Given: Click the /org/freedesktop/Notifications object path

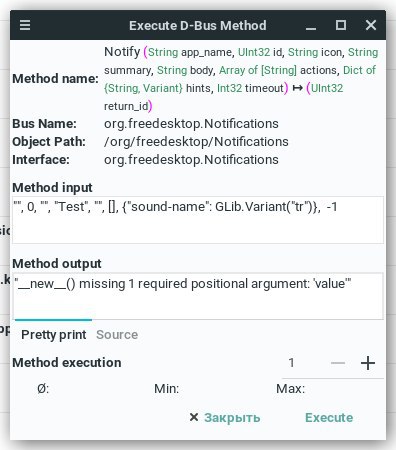Looking at the screenshot, I should (x=196, y=142).
